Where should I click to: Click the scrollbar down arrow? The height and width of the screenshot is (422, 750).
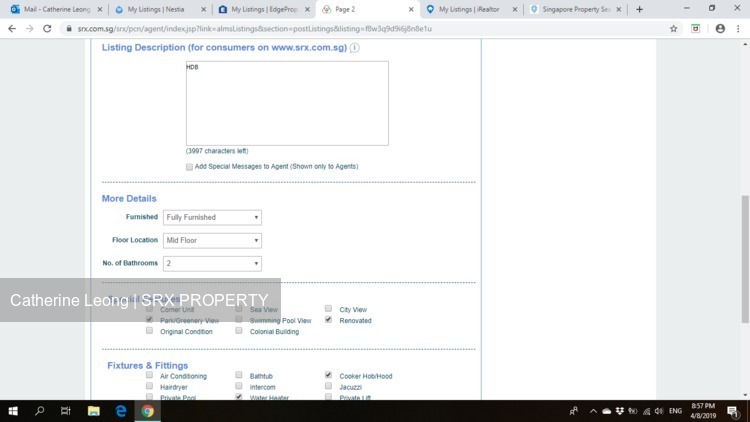pyautogui.click(x=745, y=395)
